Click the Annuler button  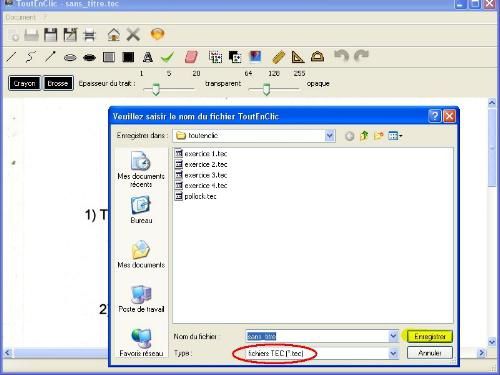430,353
